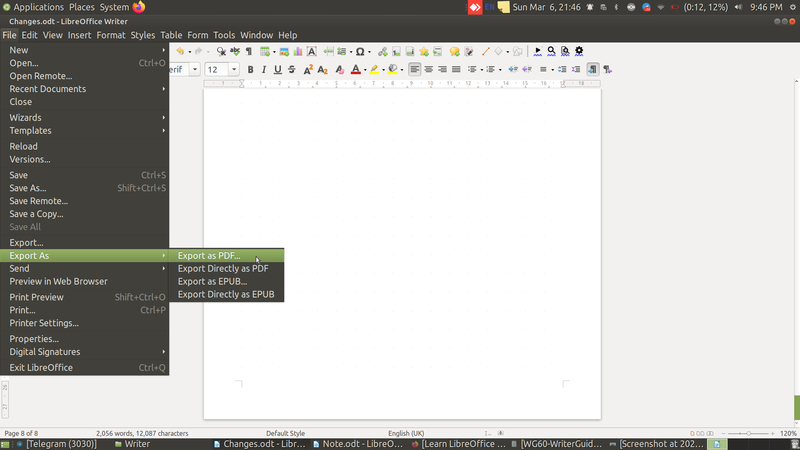This screenshot has width=800, height=450.
Task: Open the font color dropdown arrow
Action: pos(365,70)
